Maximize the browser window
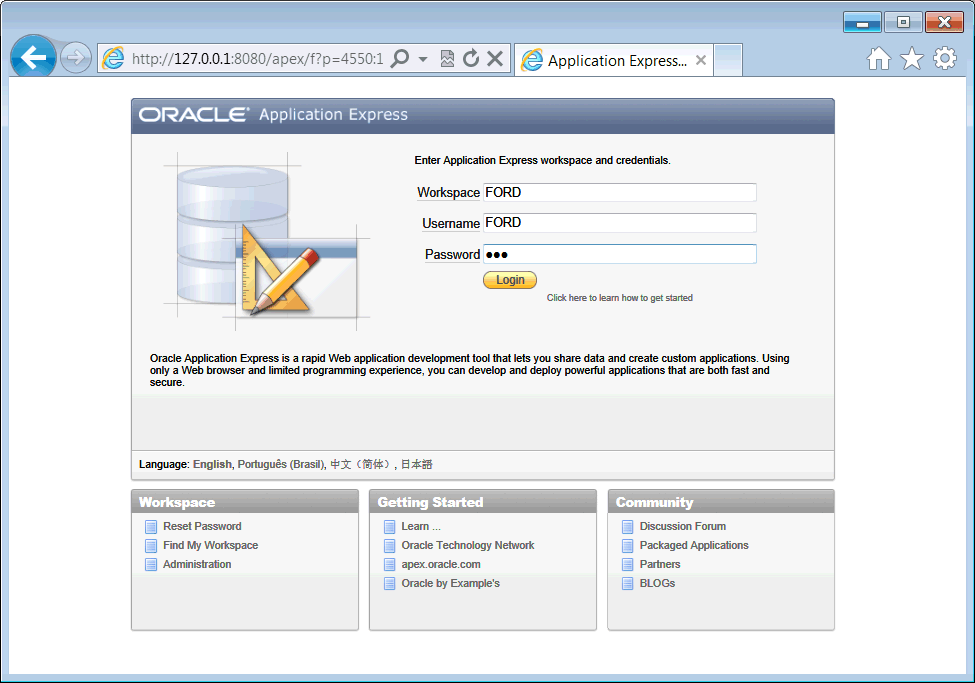The image size is (975, 683). 903,22
